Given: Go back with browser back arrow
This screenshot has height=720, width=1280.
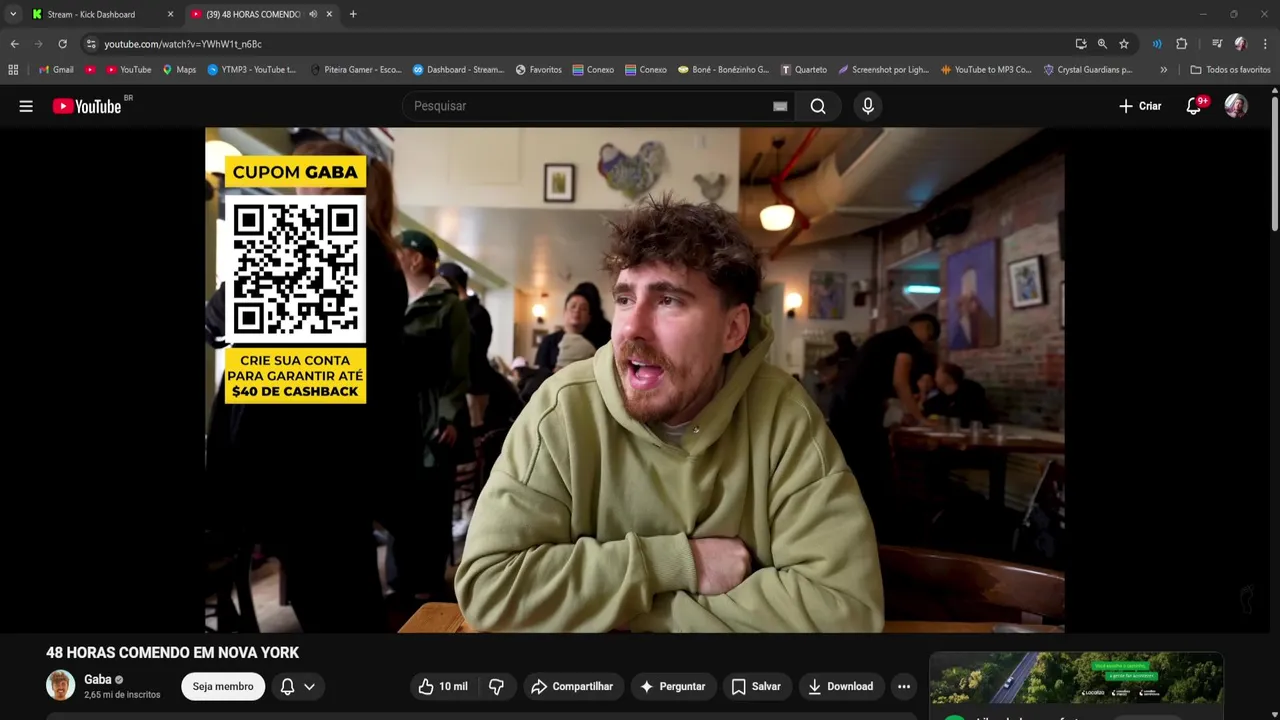Looking at the screenshot, I should [x=14, y=44].
